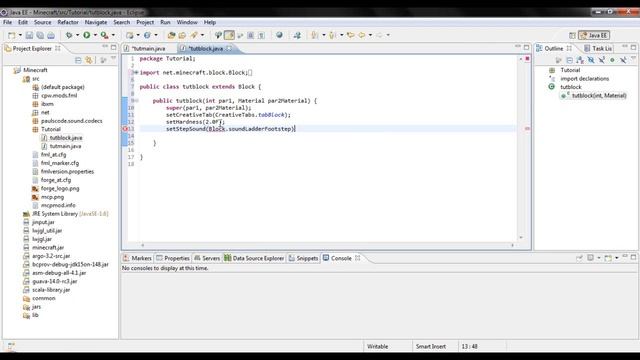
Task: Open the Task List view tab
Action: 598,49
